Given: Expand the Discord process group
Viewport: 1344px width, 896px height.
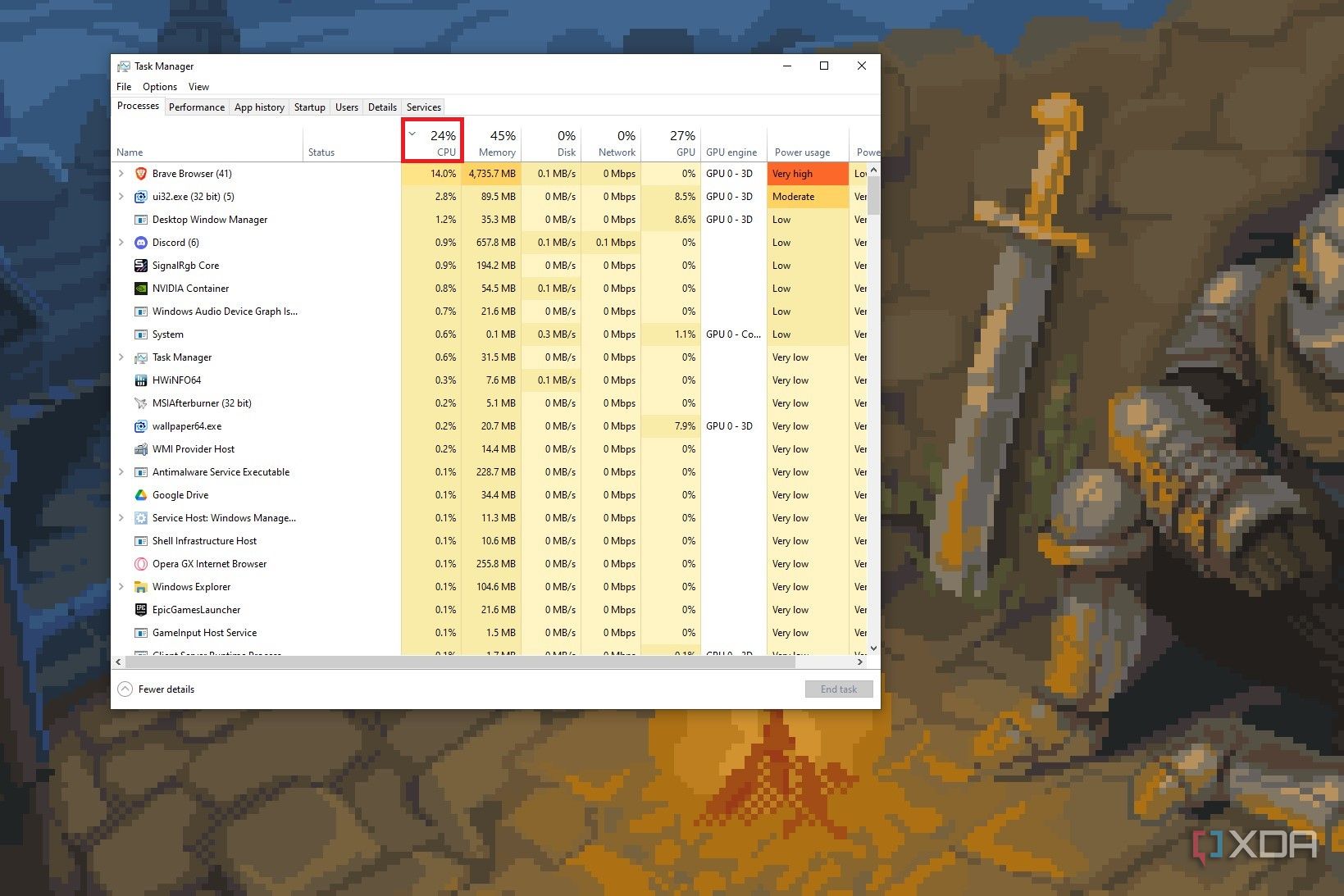Looking at the screenshot, I should click(x=121, y=243).
